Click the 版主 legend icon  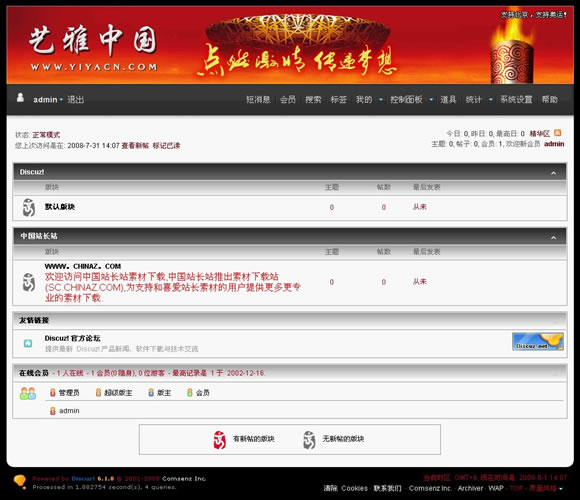click(151, 392)
